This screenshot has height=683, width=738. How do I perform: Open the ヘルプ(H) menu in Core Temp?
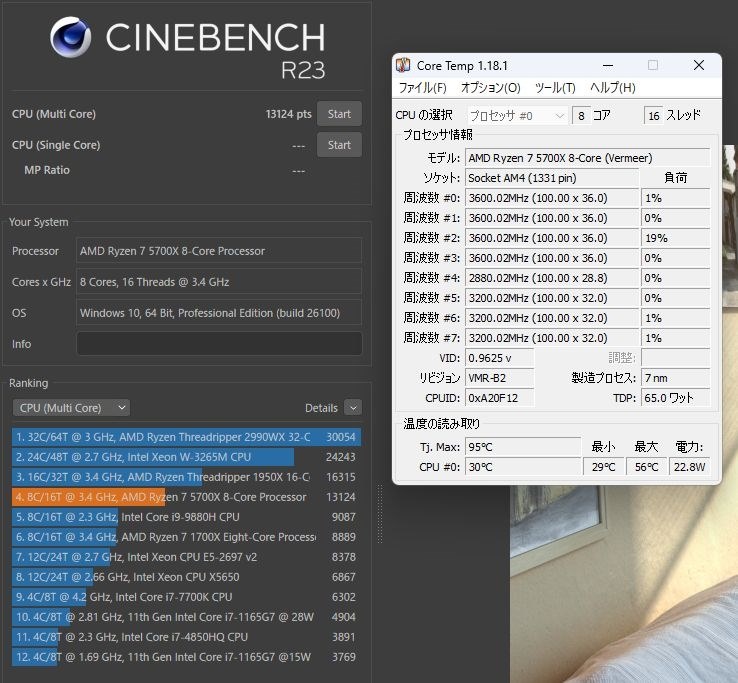[612, 88]
